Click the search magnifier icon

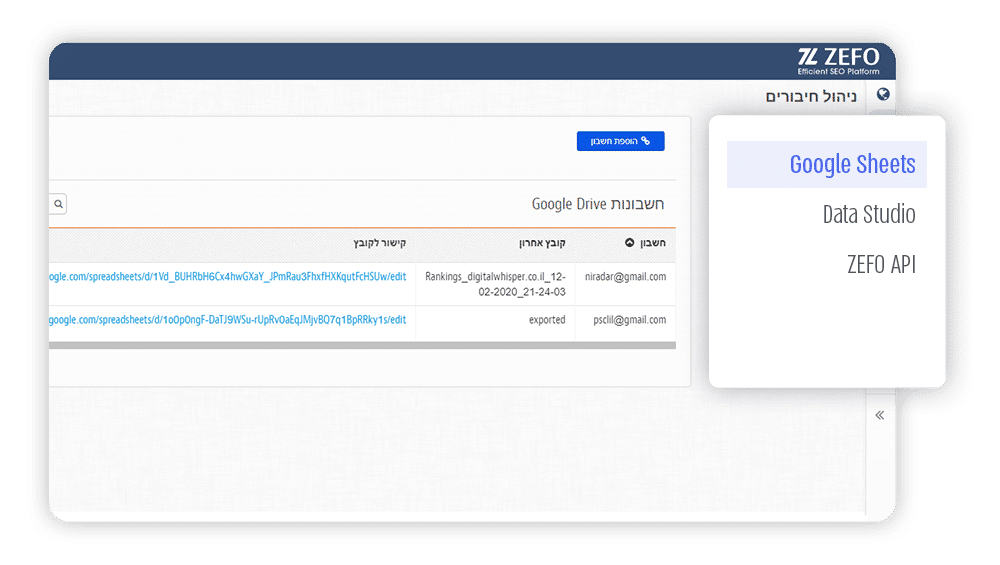coord(58,204)
